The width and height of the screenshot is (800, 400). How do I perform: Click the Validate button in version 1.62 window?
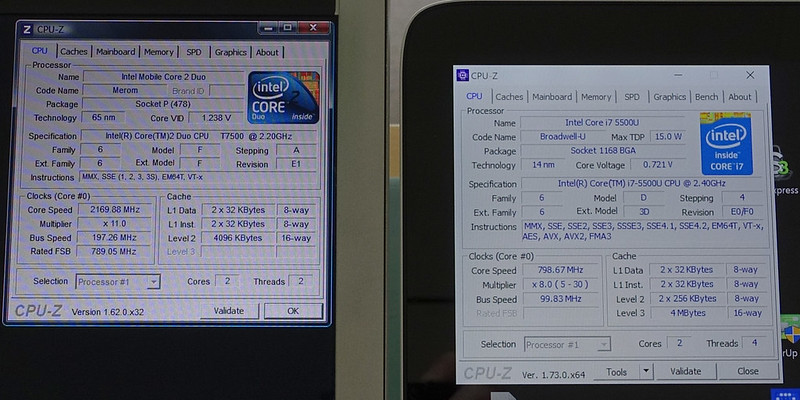click(x=229, y=311)
